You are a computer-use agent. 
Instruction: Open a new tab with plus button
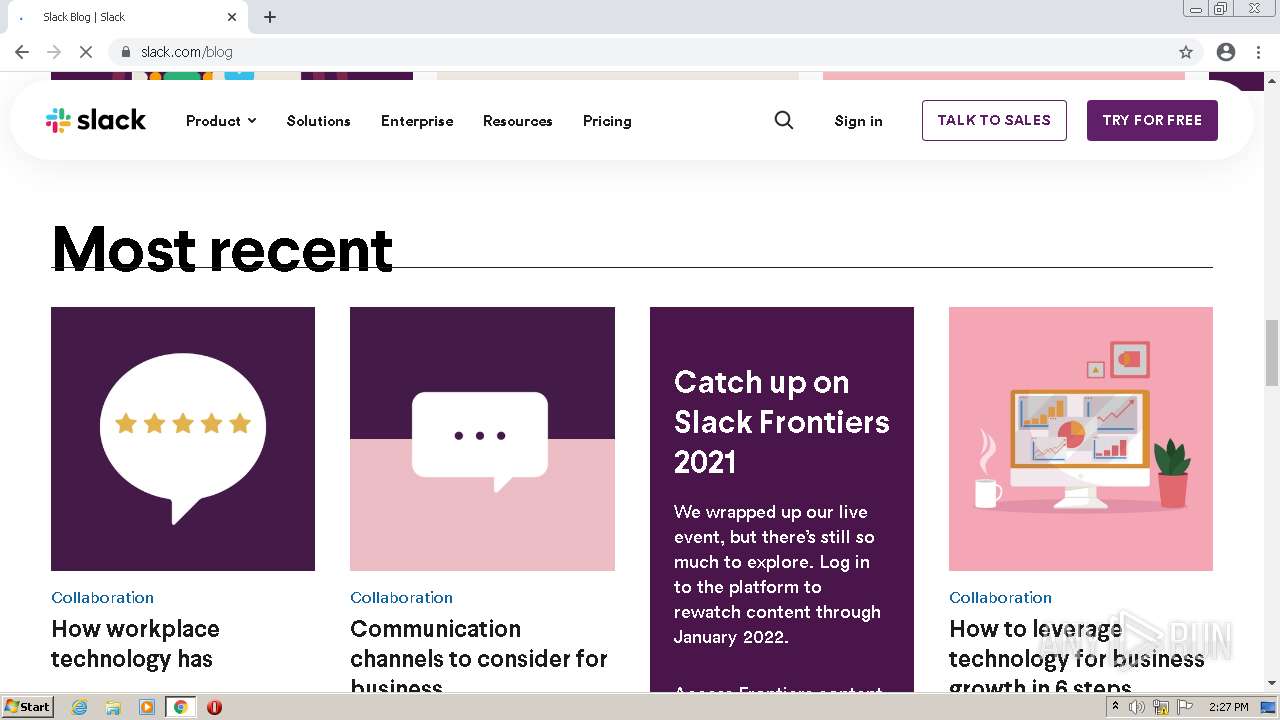point(270,17)
